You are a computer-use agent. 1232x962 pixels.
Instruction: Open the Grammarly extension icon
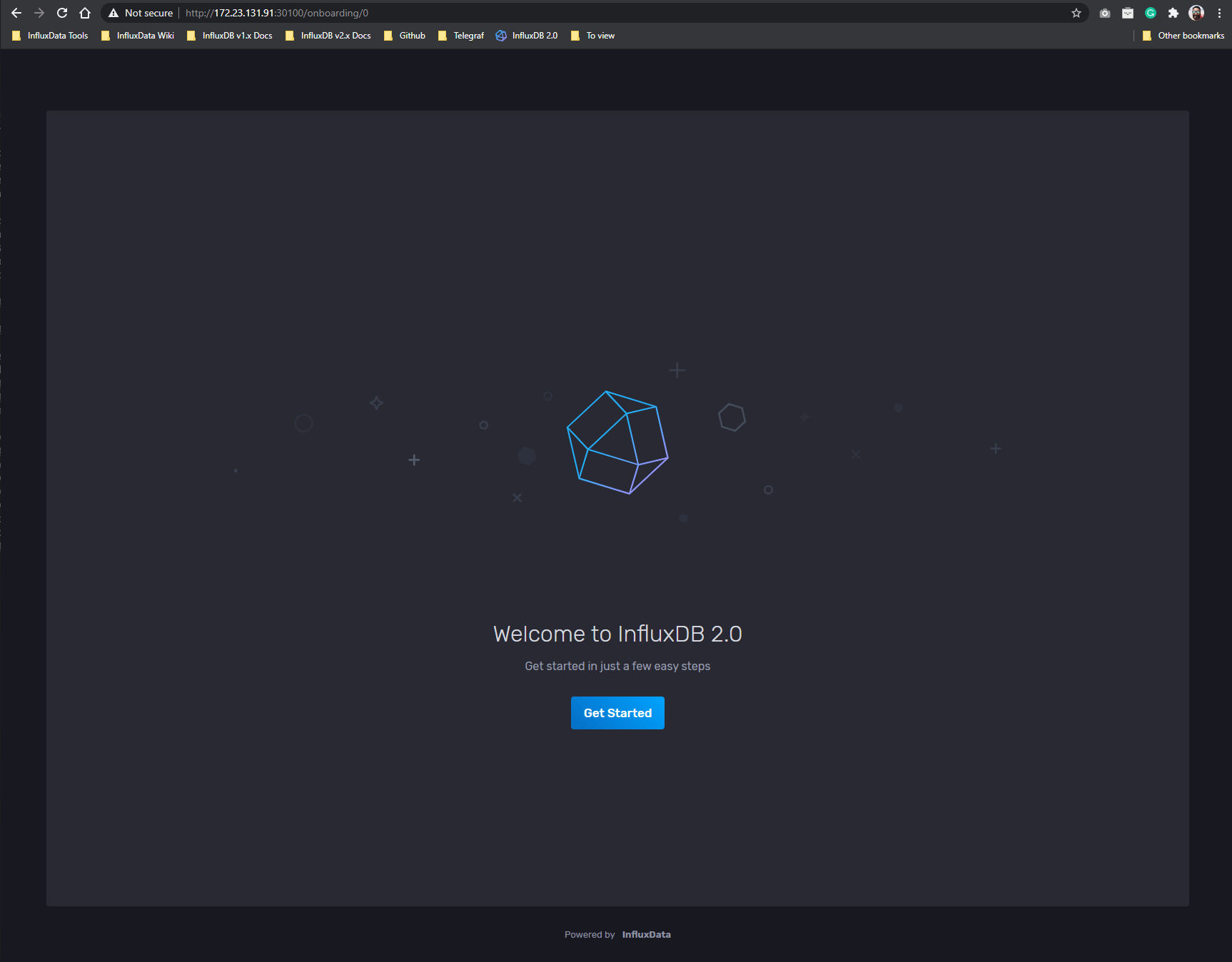tap(1151, 13)
